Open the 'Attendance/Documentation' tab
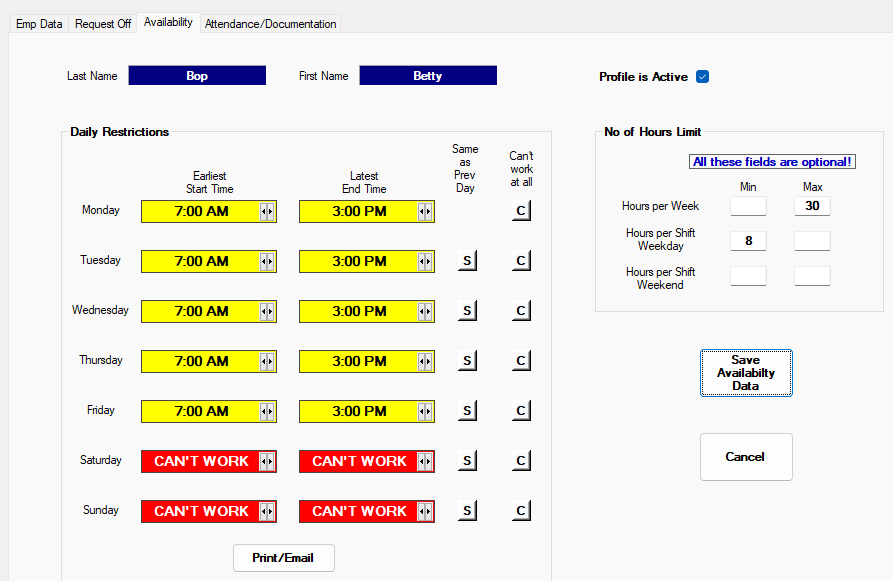 click(x=272, y=23)
